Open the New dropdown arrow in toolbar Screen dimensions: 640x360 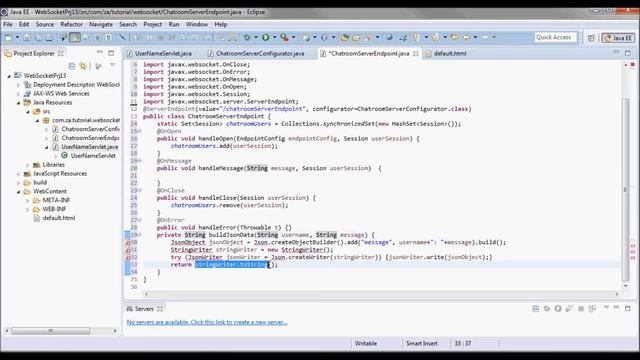(x=17, y=38)
